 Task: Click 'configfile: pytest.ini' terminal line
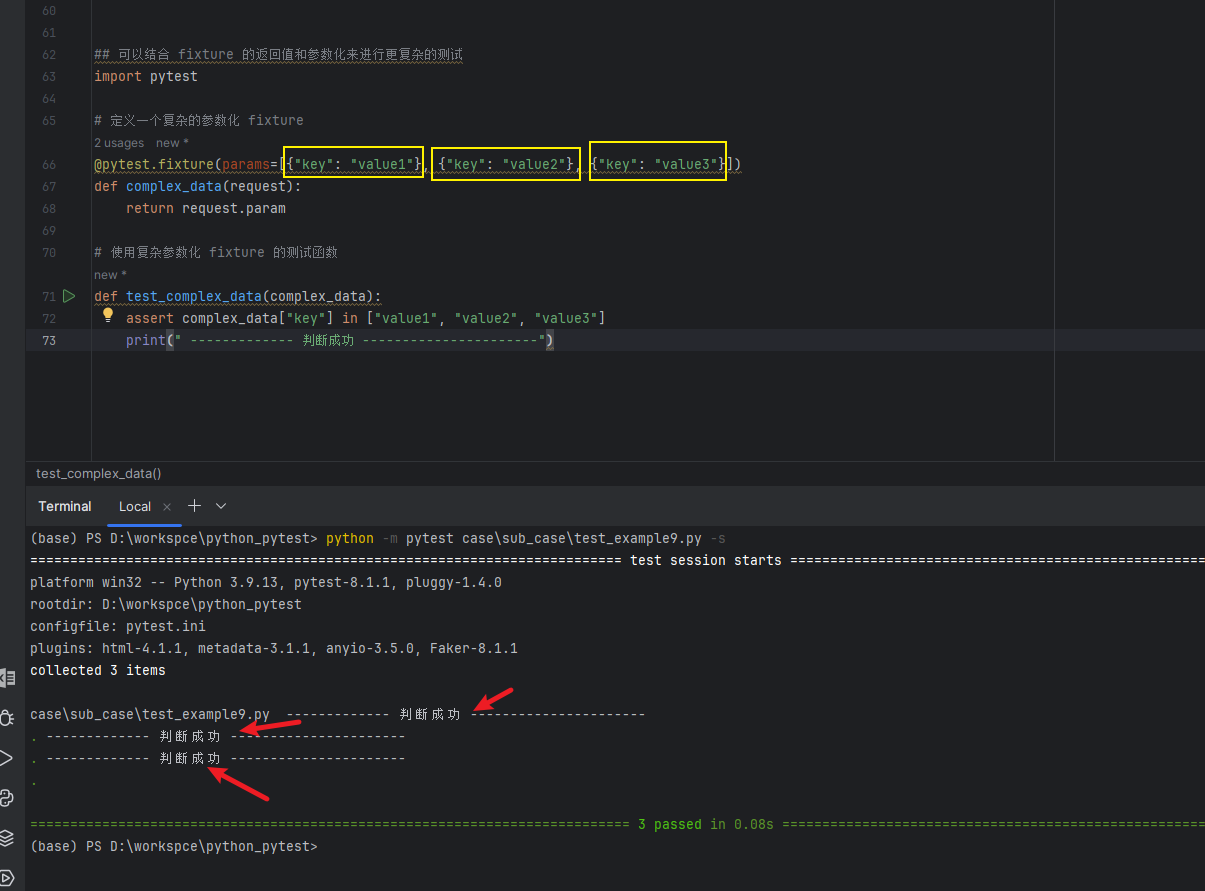coord(118,626)
